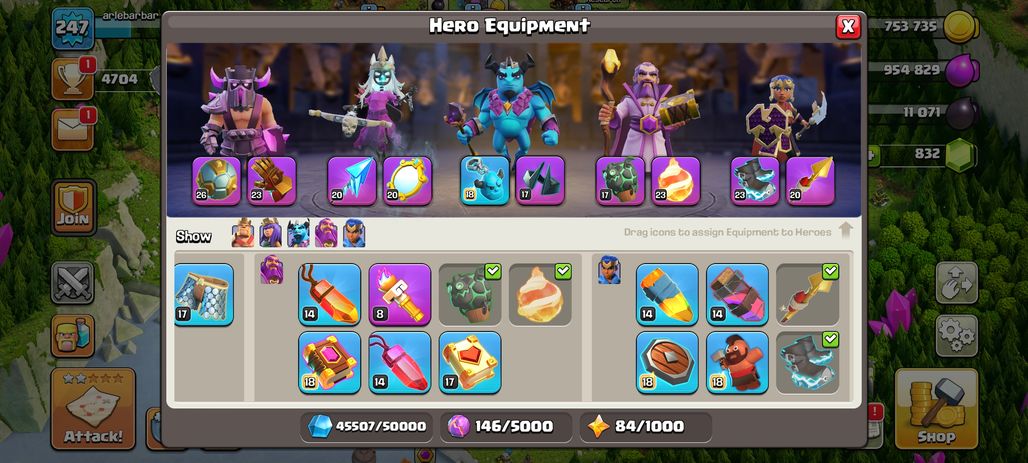Toggle the equipped electro boots item
This screenshot has height=463, width=1028.
pyautogui.click(x=807, y=362)
